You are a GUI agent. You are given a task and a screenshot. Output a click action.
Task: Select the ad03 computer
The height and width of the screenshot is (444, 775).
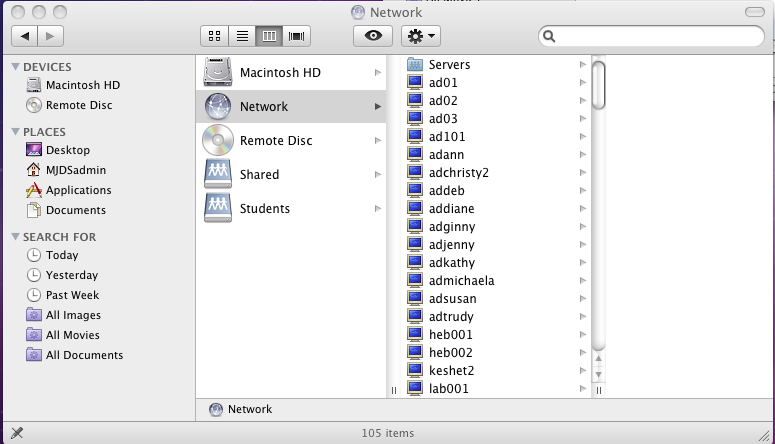[497, 119]
